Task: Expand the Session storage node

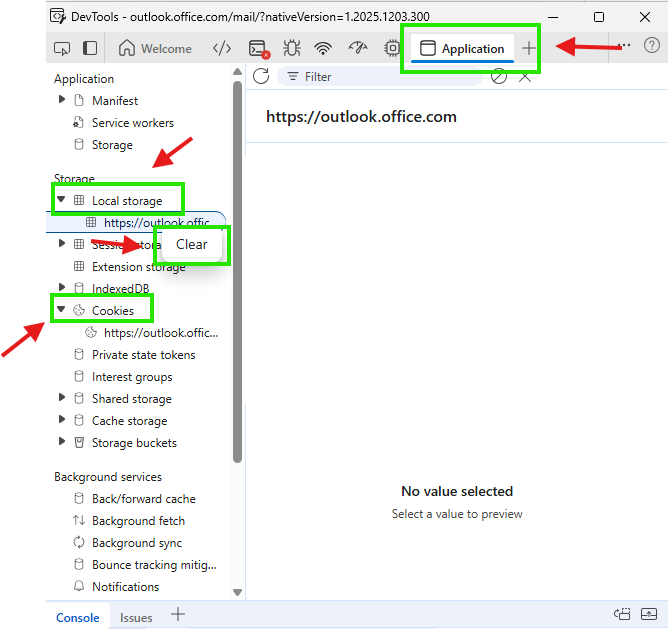Action: coord(62,243)
